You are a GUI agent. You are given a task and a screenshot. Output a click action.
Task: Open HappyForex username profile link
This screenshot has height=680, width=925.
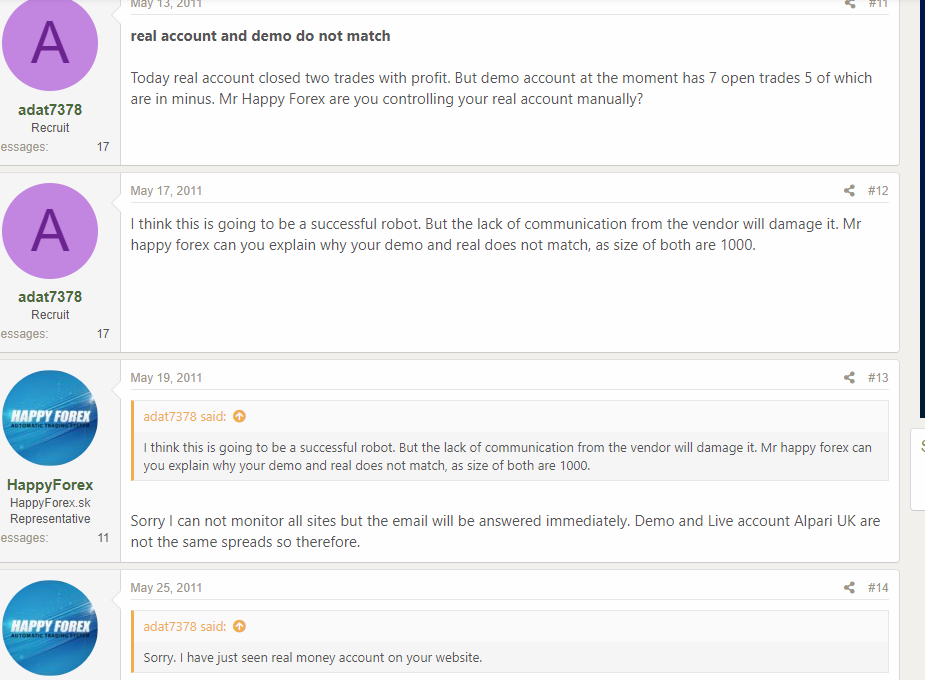[50, 485]
